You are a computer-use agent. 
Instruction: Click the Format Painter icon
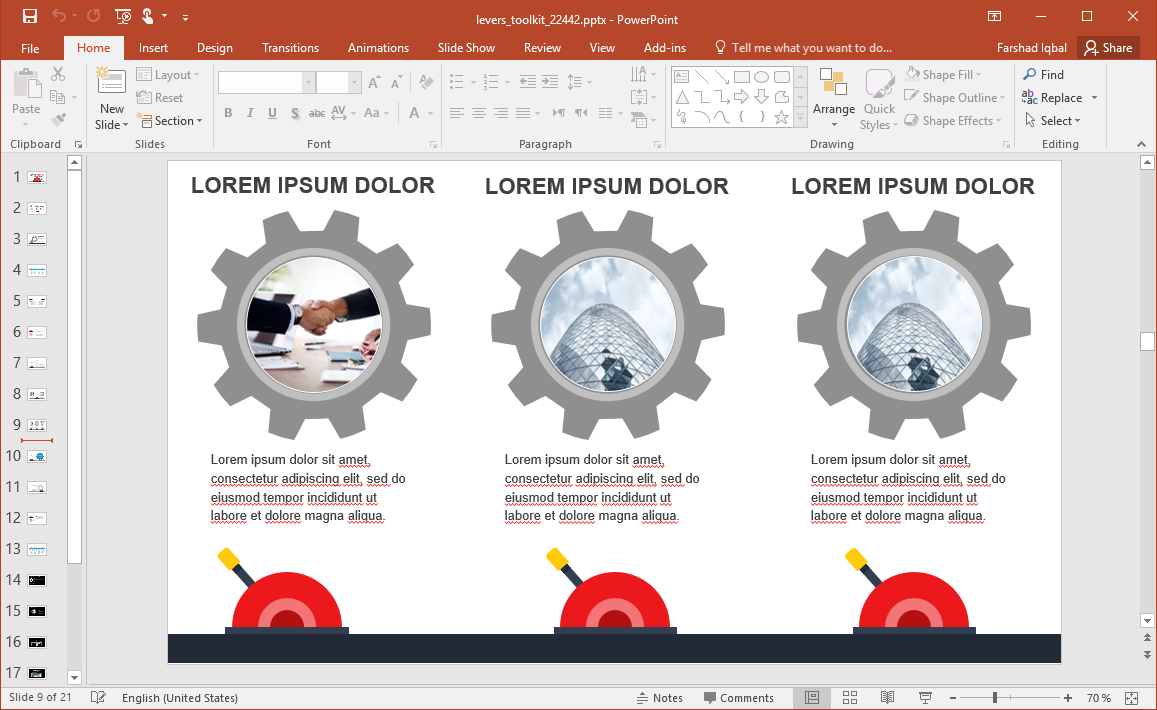pos(60,117)
